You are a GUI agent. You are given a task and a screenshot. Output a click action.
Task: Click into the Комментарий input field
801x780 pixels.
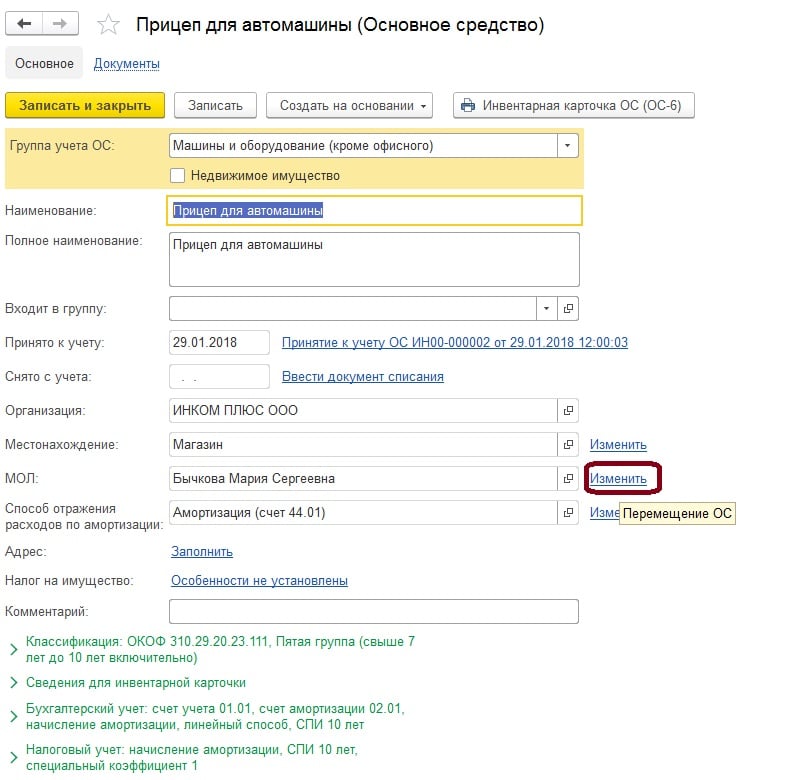374,611
